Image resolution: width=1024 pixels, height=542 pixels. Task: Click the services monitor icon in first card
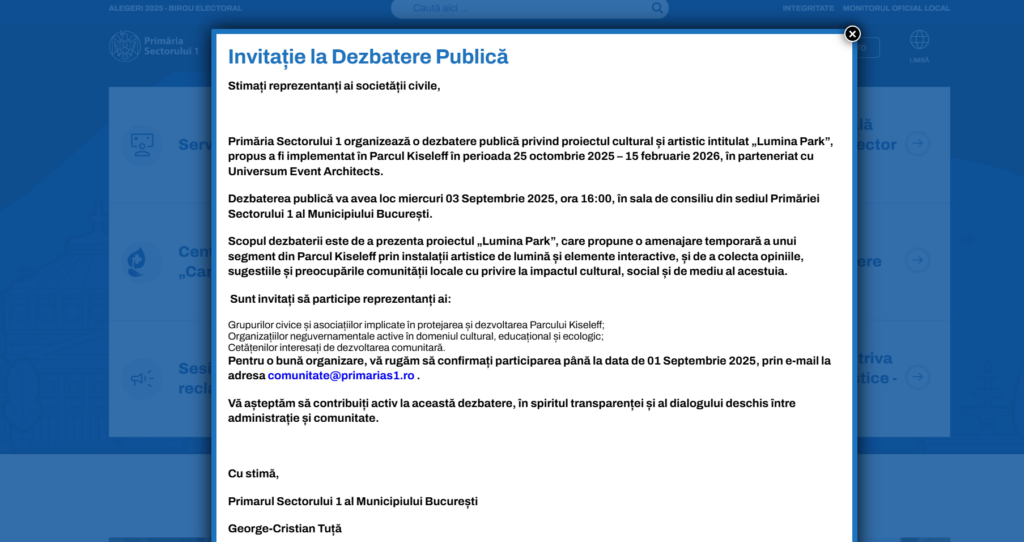(x=142, y=144)
